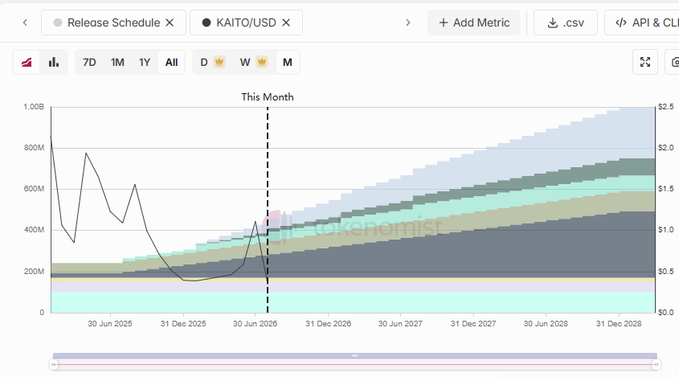Take a chart snapshot with camera icon

(674, 62)
